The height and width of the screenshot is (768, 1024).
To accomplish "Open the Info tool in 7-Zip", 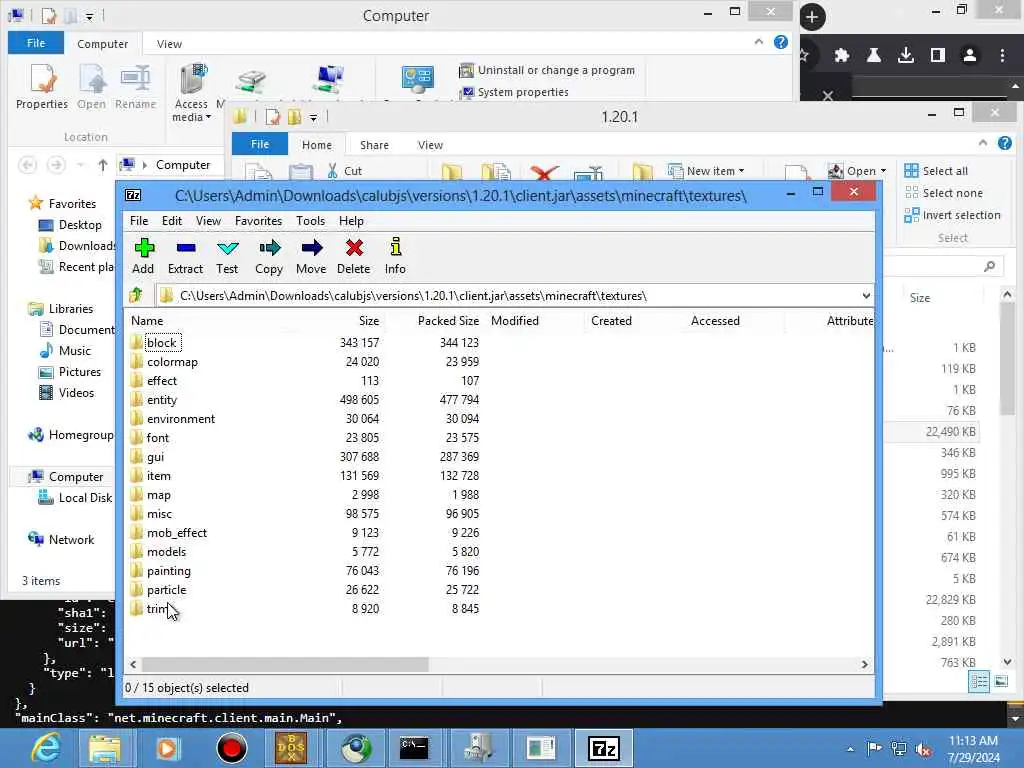I will (x=395, y=256).
